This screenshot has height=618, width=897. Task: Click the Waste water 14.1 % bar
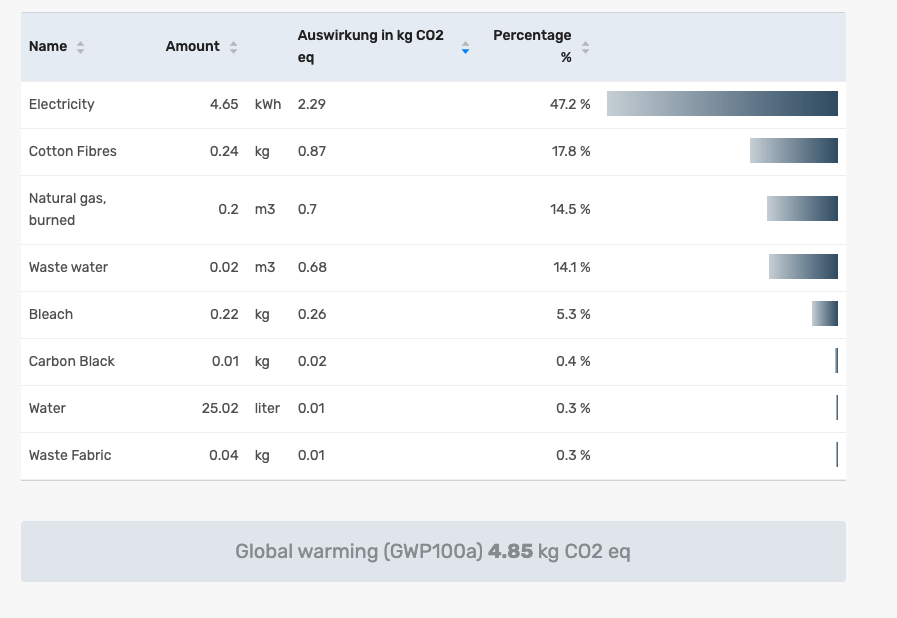click(x=803, y=267)
